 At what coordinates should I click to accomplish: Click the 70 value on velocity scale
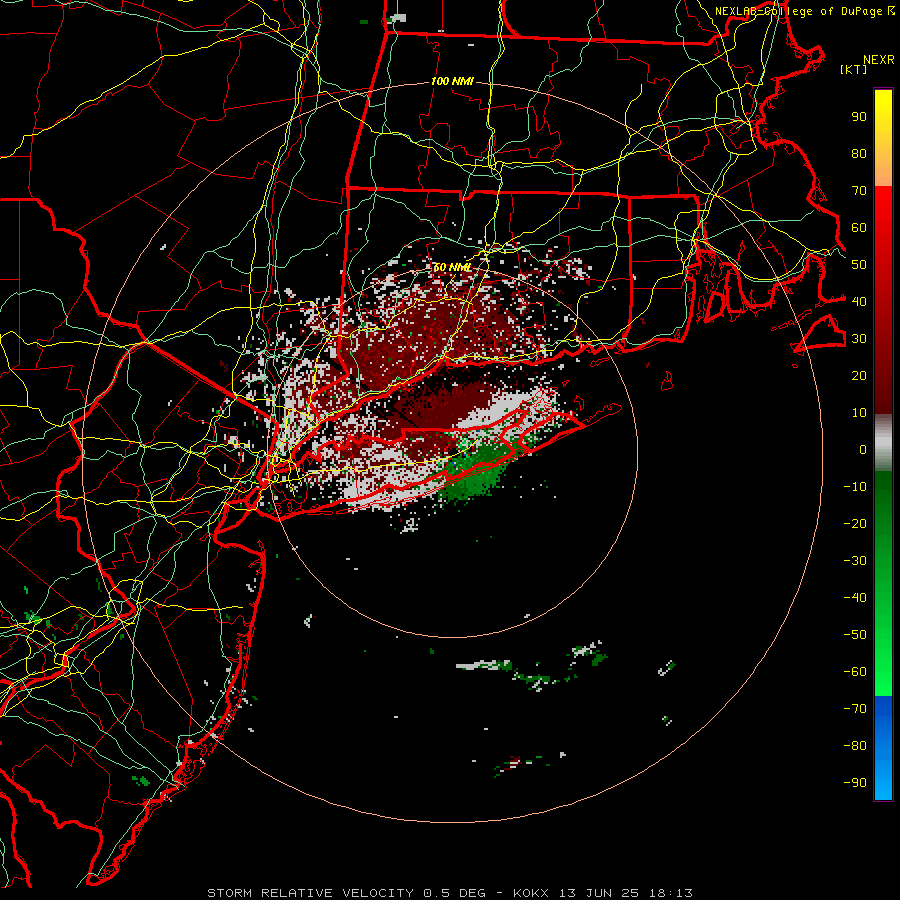point(859,191)
